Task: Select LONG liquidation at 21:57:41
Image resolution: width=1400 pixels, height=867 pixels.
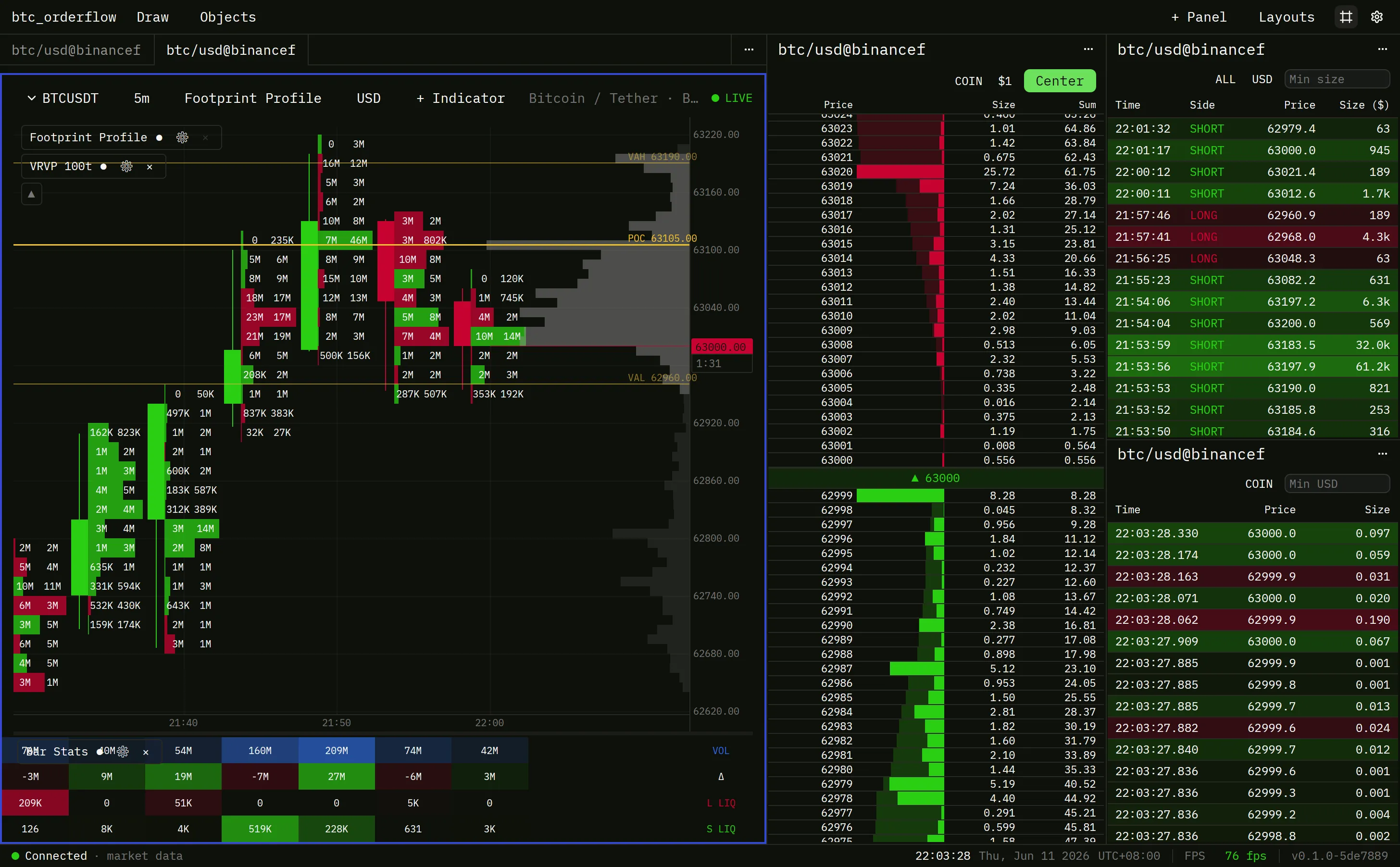Action: [1252, 237]
